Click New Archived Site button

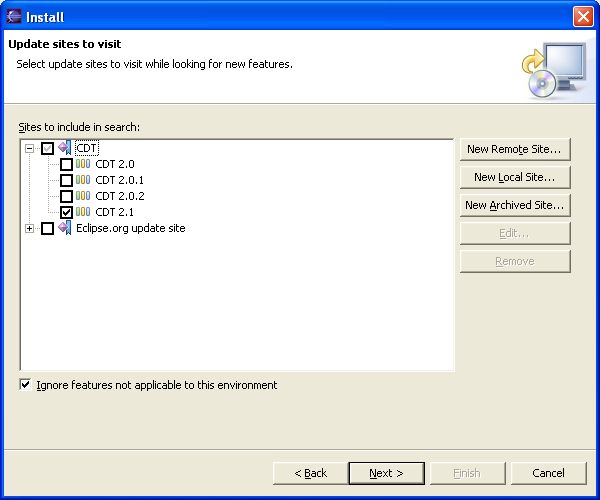point(515,205)
